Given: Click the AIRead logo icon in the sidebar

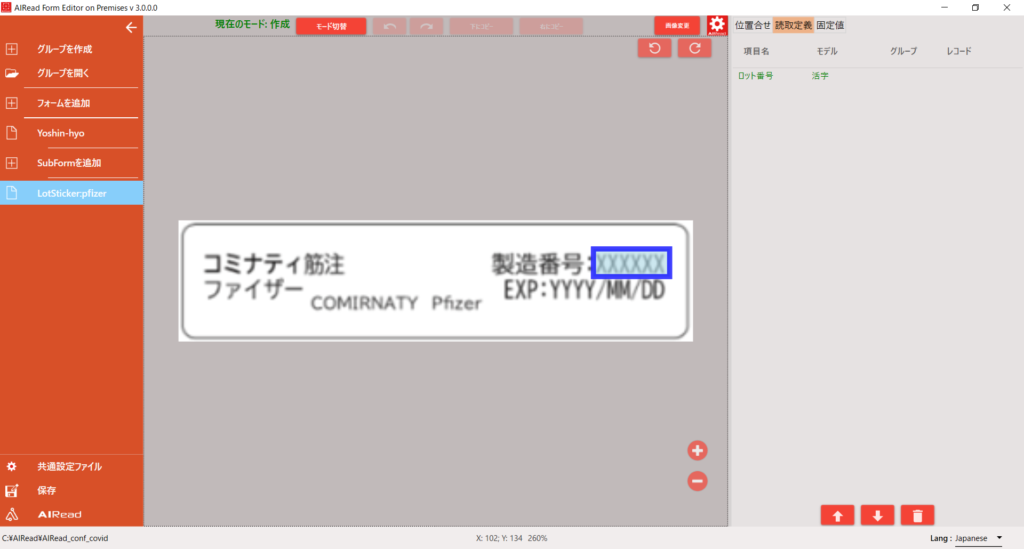Looking at the screenshot, I should [x=12, y=514].
